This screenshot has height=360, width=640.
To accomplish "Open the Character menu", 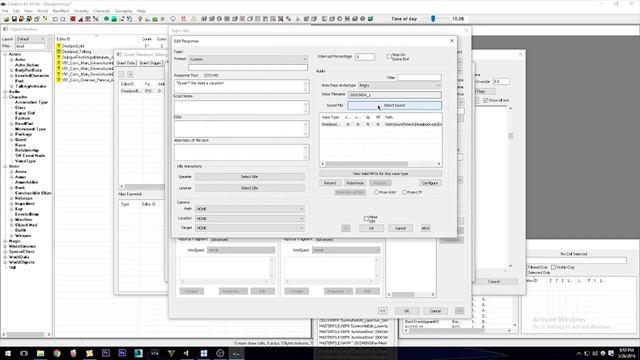I will (x=102, y=11).
